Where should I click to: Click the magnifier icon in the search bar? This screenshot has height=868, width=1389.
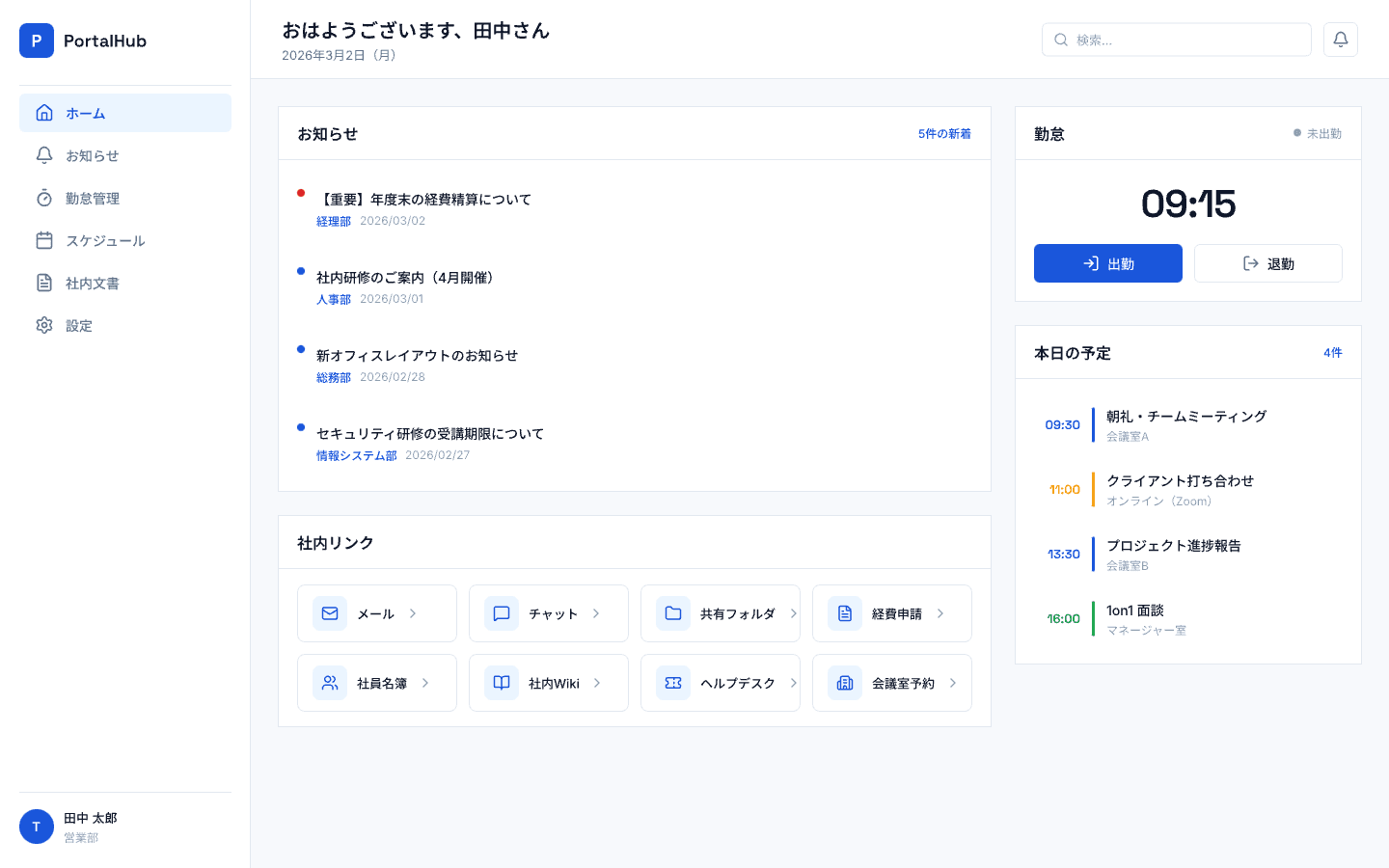pos(1061,40)
